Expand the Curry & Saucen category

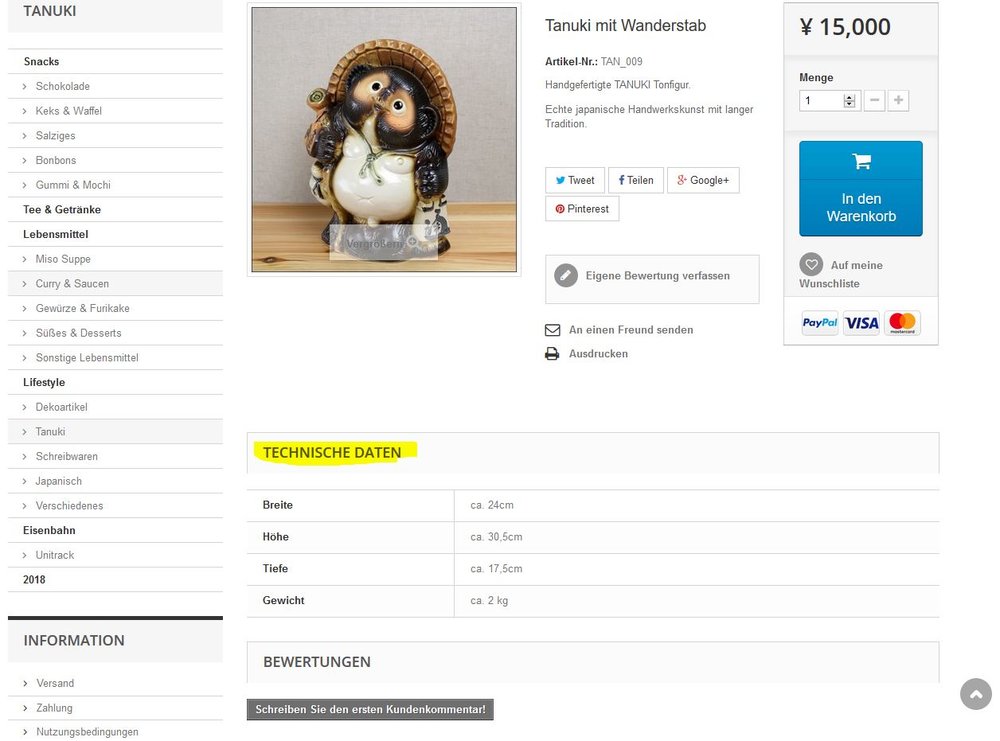tap(72, 284)
